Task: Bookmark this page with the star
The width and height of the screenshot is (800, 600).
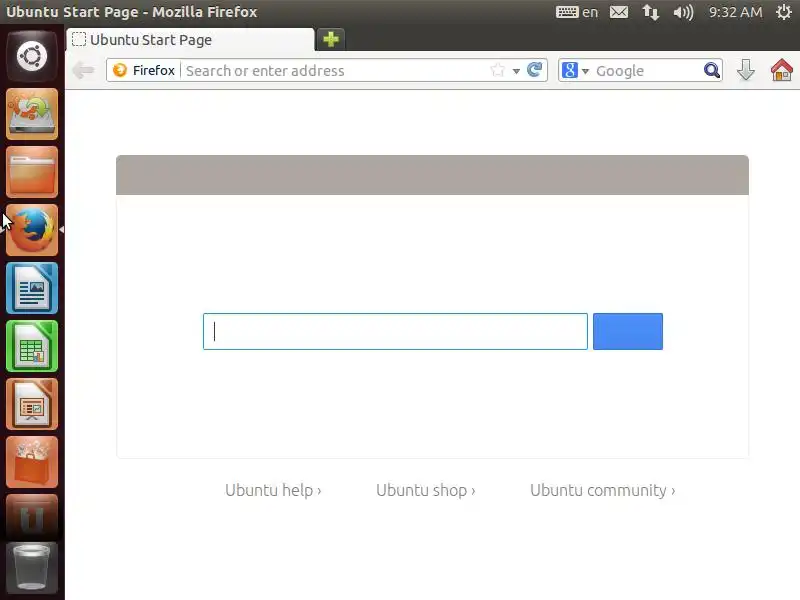Action: click(497, 70)
